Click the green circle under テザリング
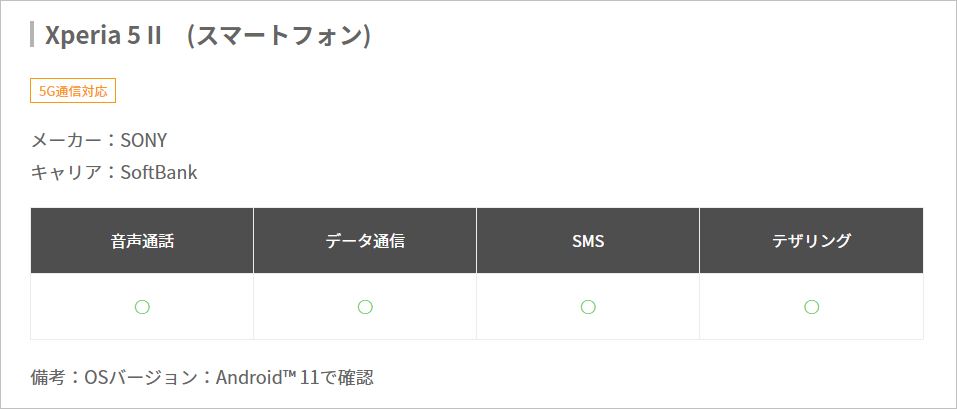 point(811,307)
